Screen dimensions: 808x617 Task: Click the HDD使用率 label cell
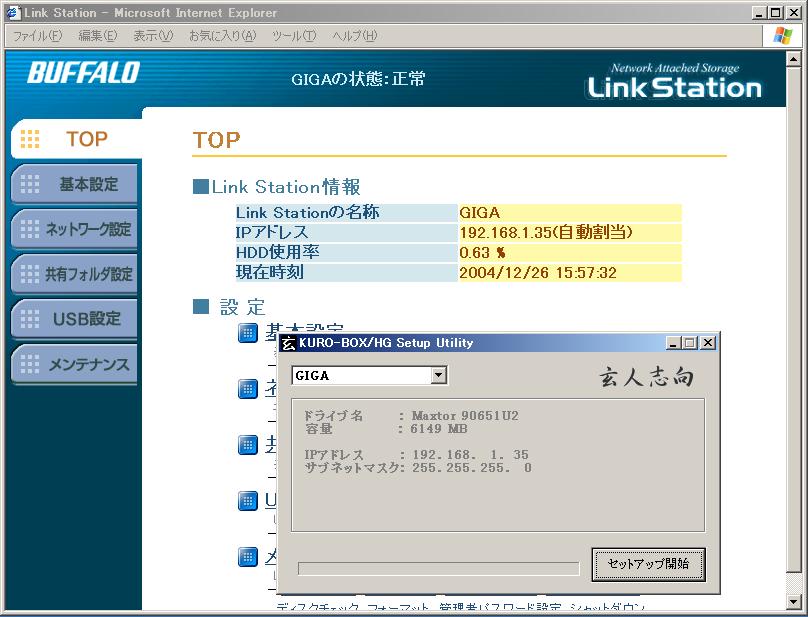pos(346,253)
